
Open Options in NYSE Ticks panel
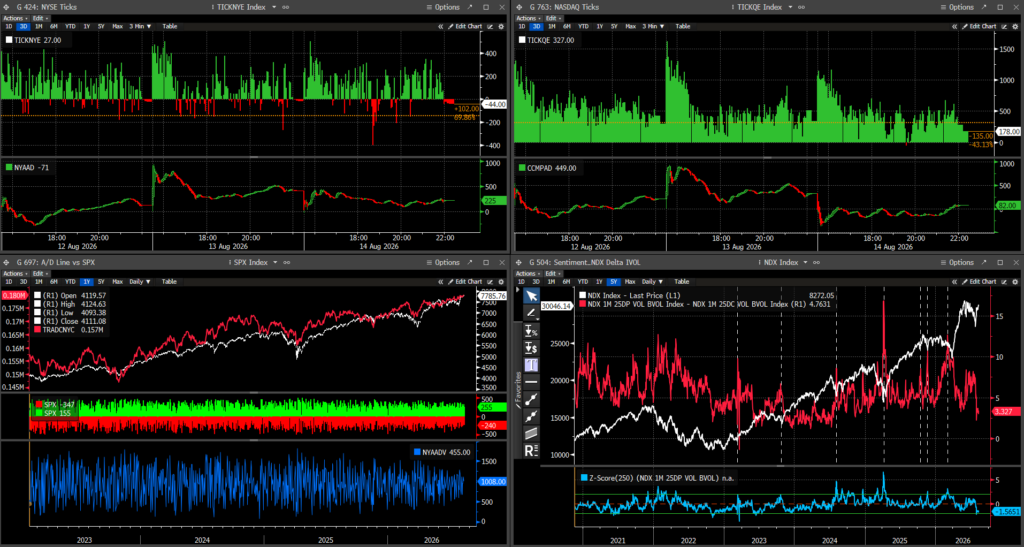443,7
